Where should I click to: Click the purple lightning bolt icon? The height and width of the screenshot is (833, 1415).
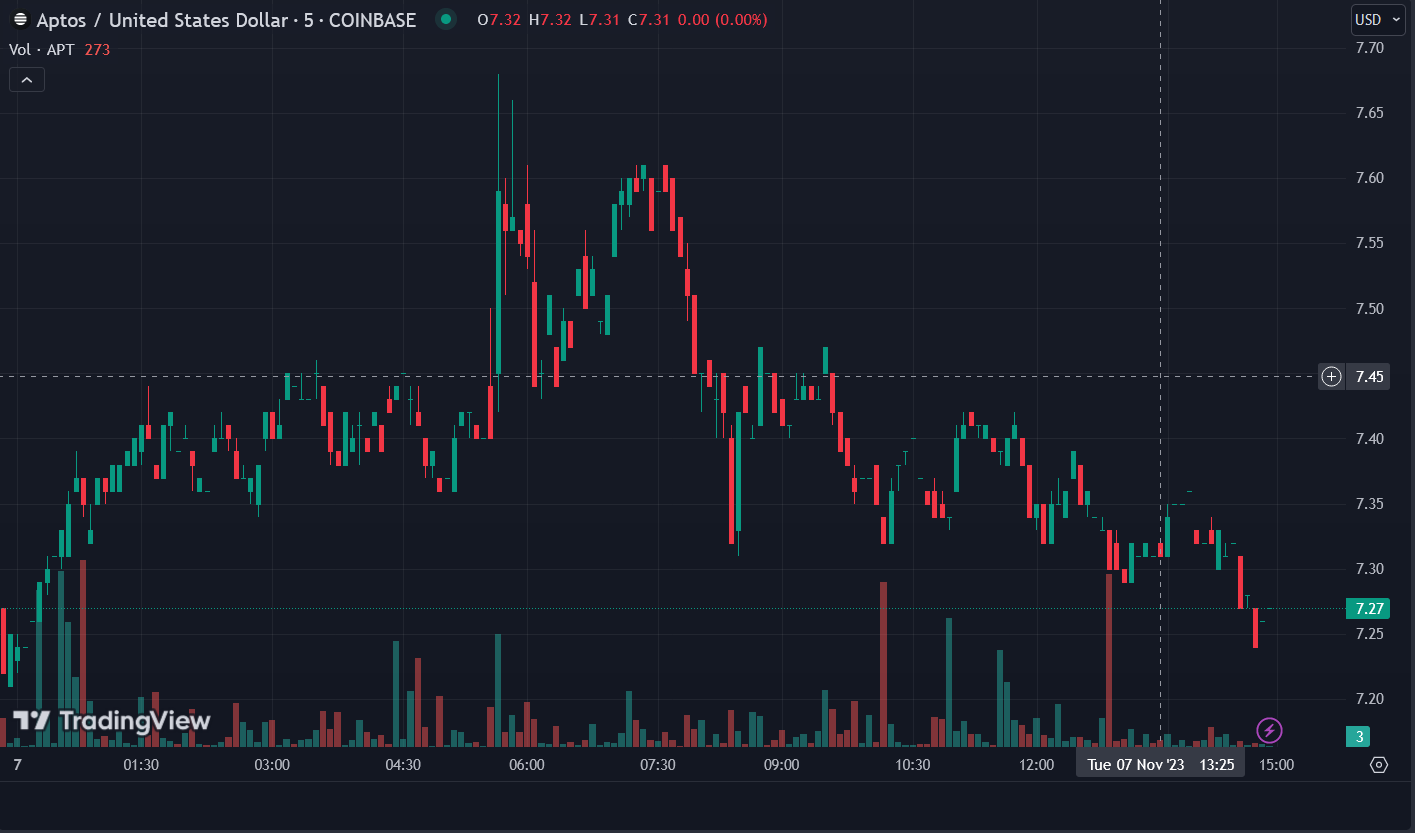pos(1269,729)
